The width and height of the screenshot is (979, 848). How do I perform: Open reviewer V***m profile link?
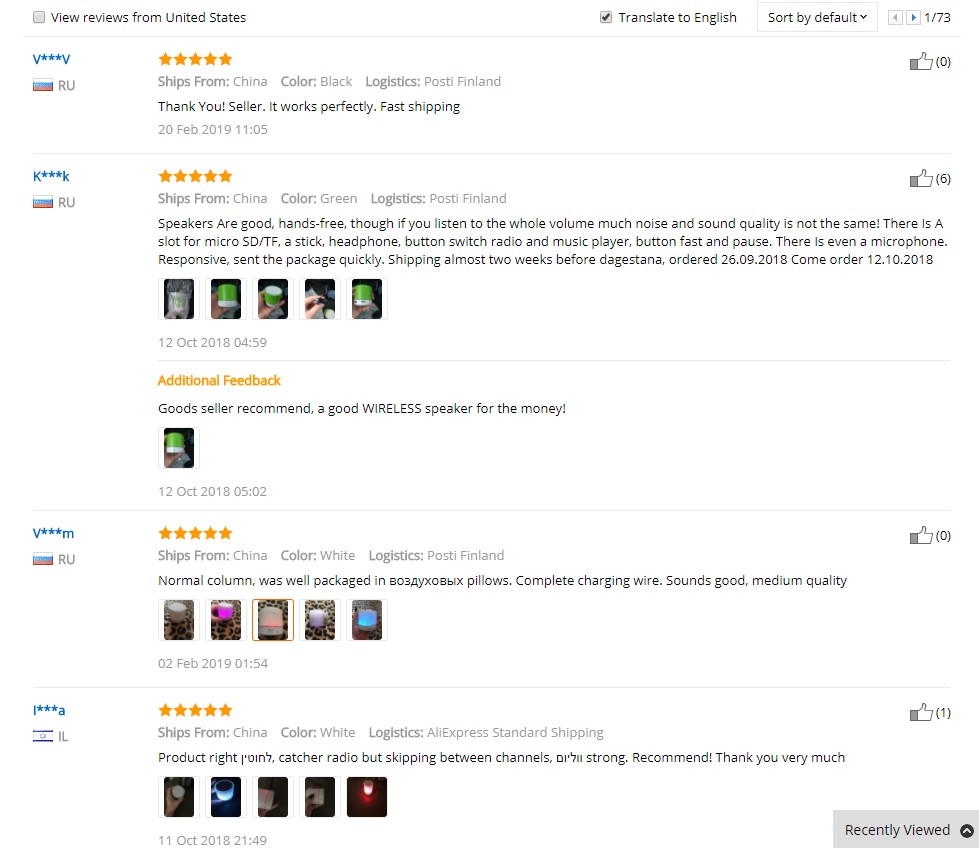53,533
